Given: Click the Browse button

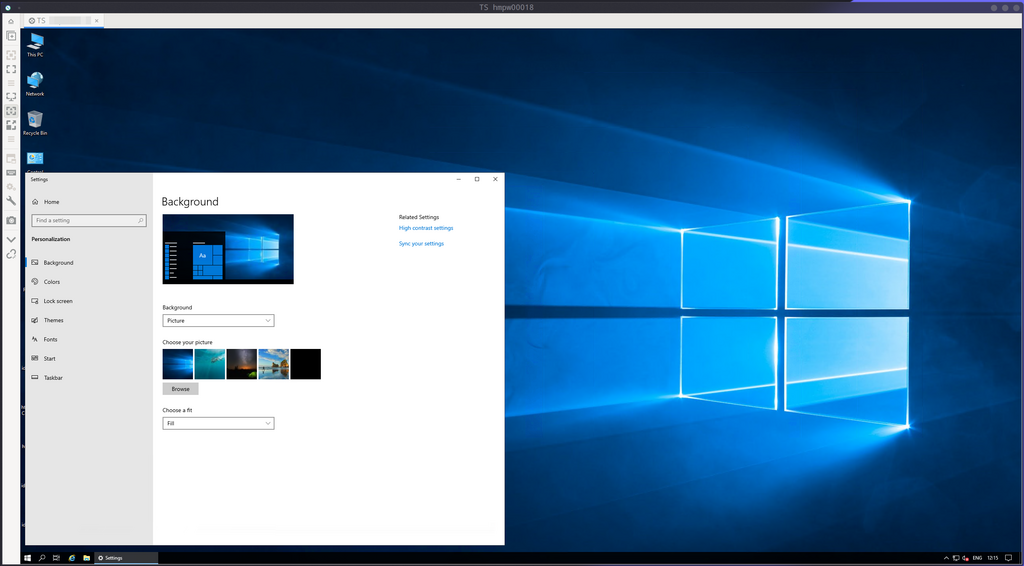Looking at the screenshot, I should [x=180, y=389].
